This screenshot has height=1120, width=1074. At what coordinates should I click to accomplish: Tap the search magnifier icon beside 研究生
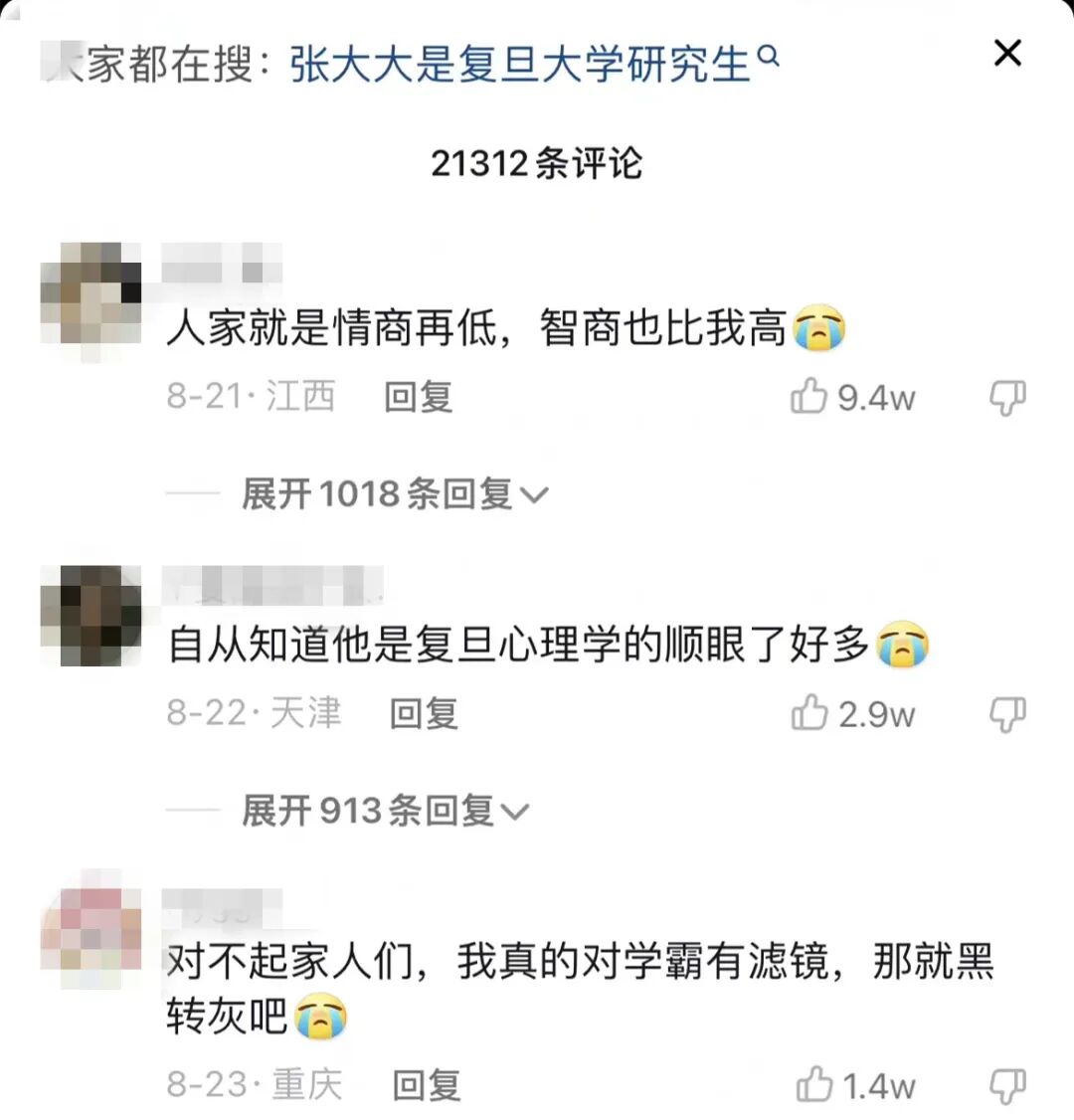pos(769,55)
